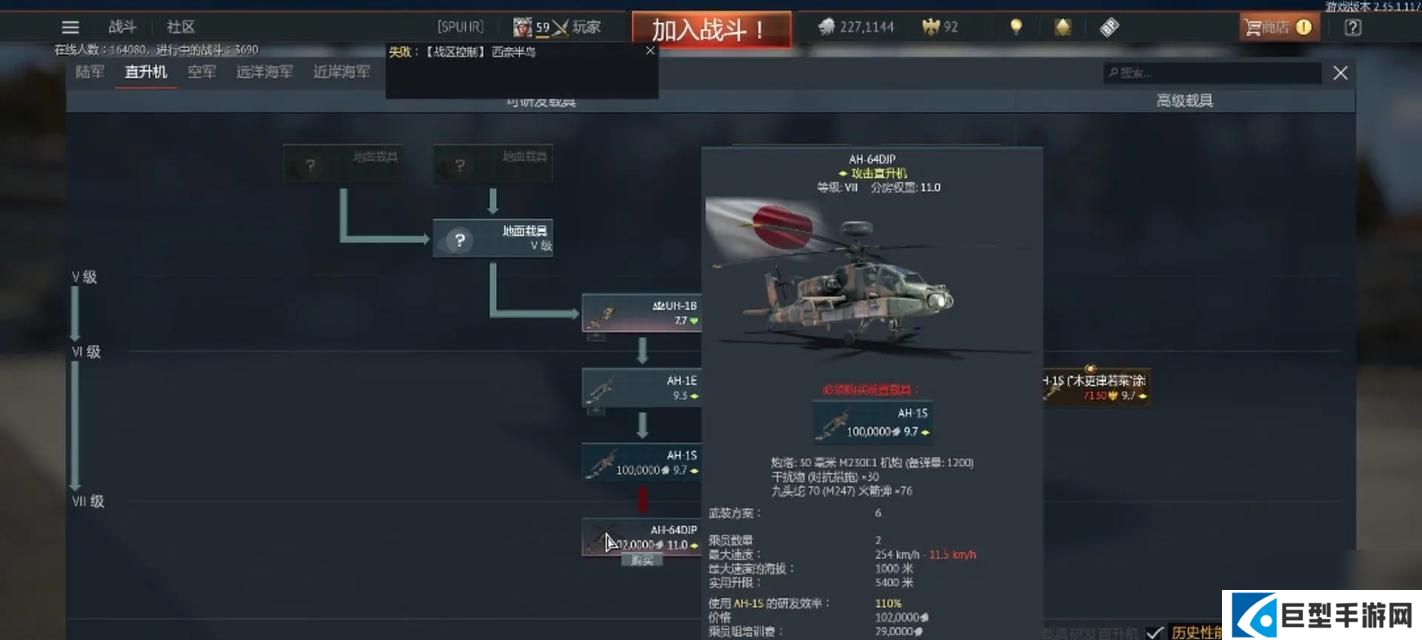Switch to the 陆军 tab
The image size is (1422, 640).
pyautogui.click(x=90, y=72)
